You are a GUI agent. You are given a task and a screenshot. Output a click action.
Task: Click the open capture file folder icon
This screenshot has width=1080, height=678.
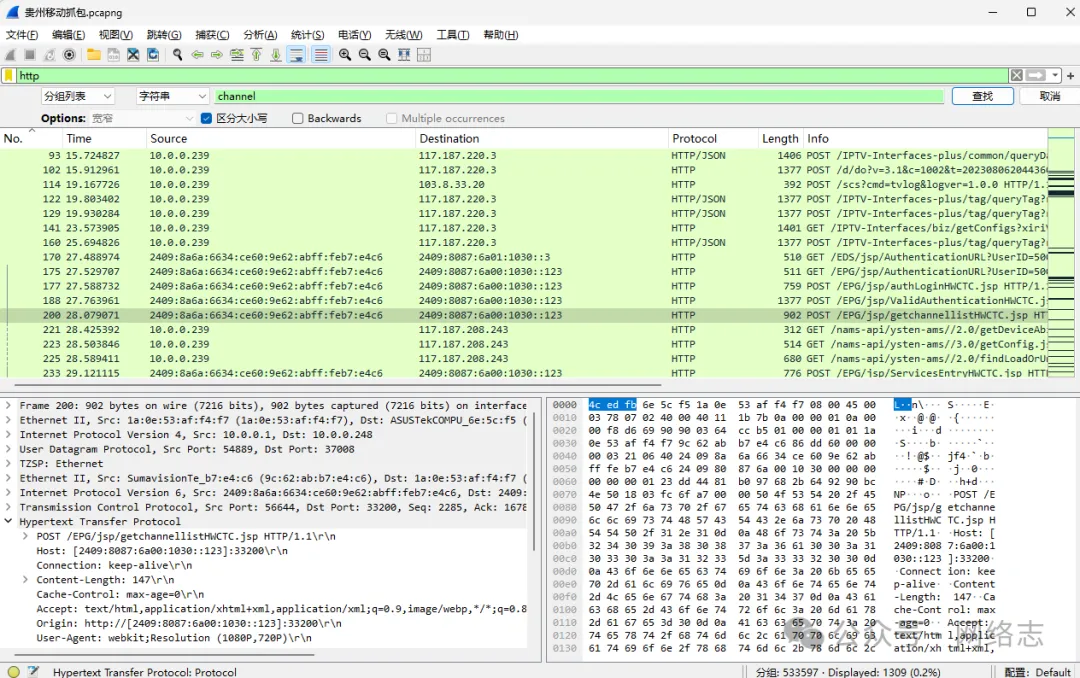click(94, 55)
